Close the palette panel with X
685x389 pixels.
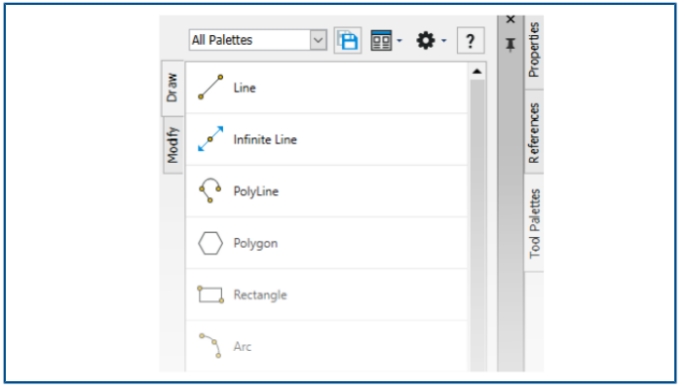coord(510,20)
